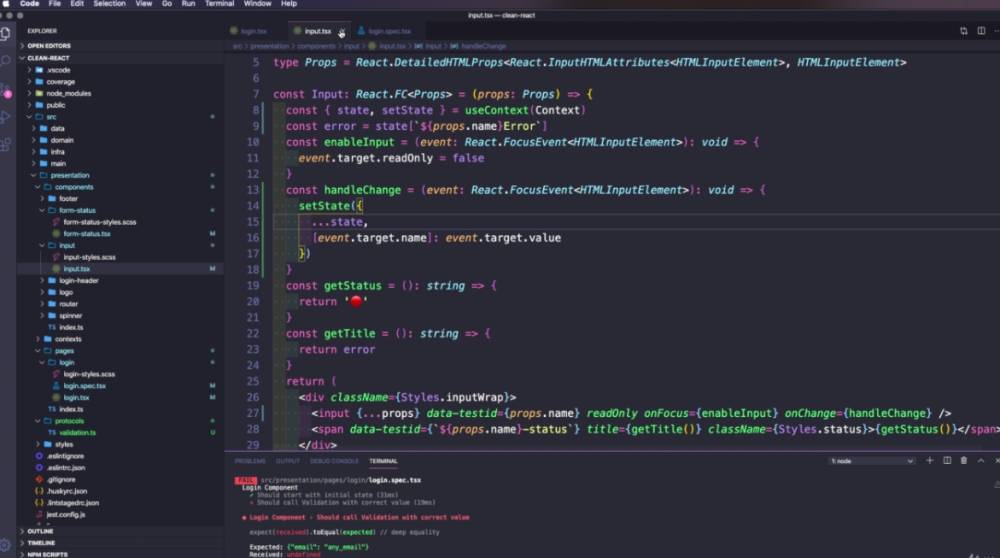
Task: Kill the terminal with trash icon
Action: coord(964,460)
